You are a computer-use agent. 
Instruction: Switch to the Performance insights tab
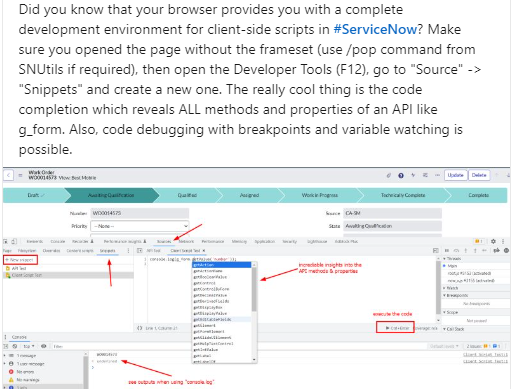(x=124, y=241)
